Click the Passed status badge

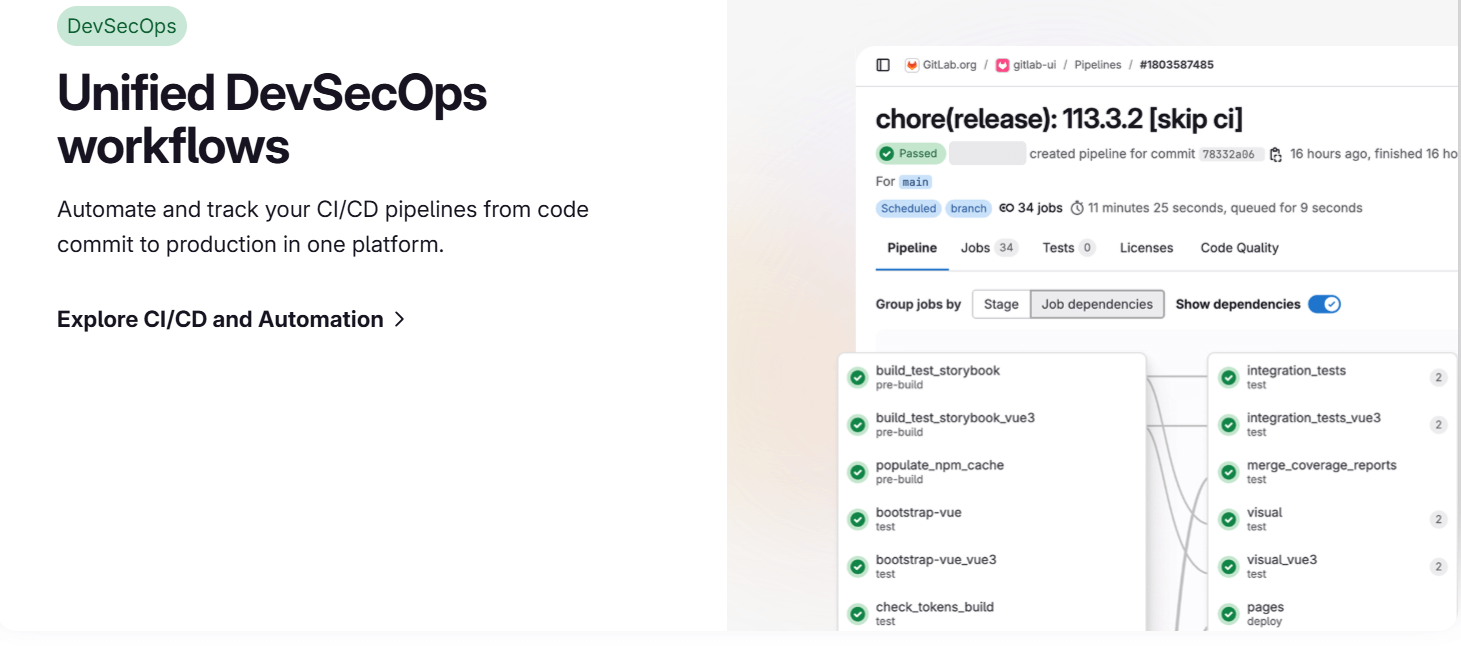(x=910, y=154)
